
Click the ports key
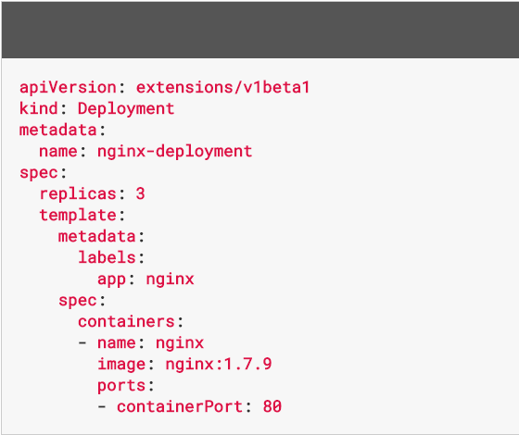[x=121, y=386]
